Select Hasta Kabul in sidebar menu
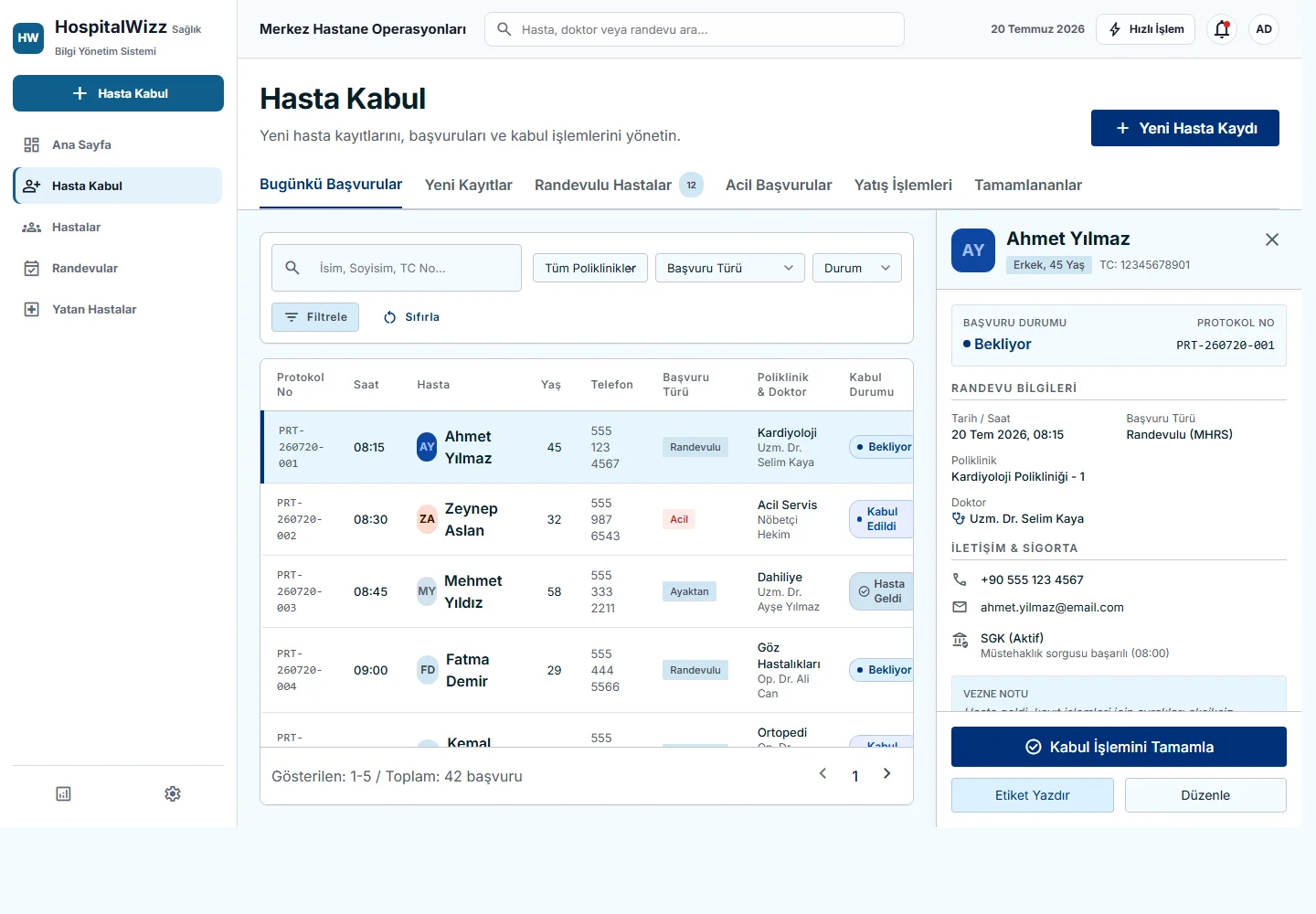The width and height of the screenshot is (1316, 914). pos(118,186)
